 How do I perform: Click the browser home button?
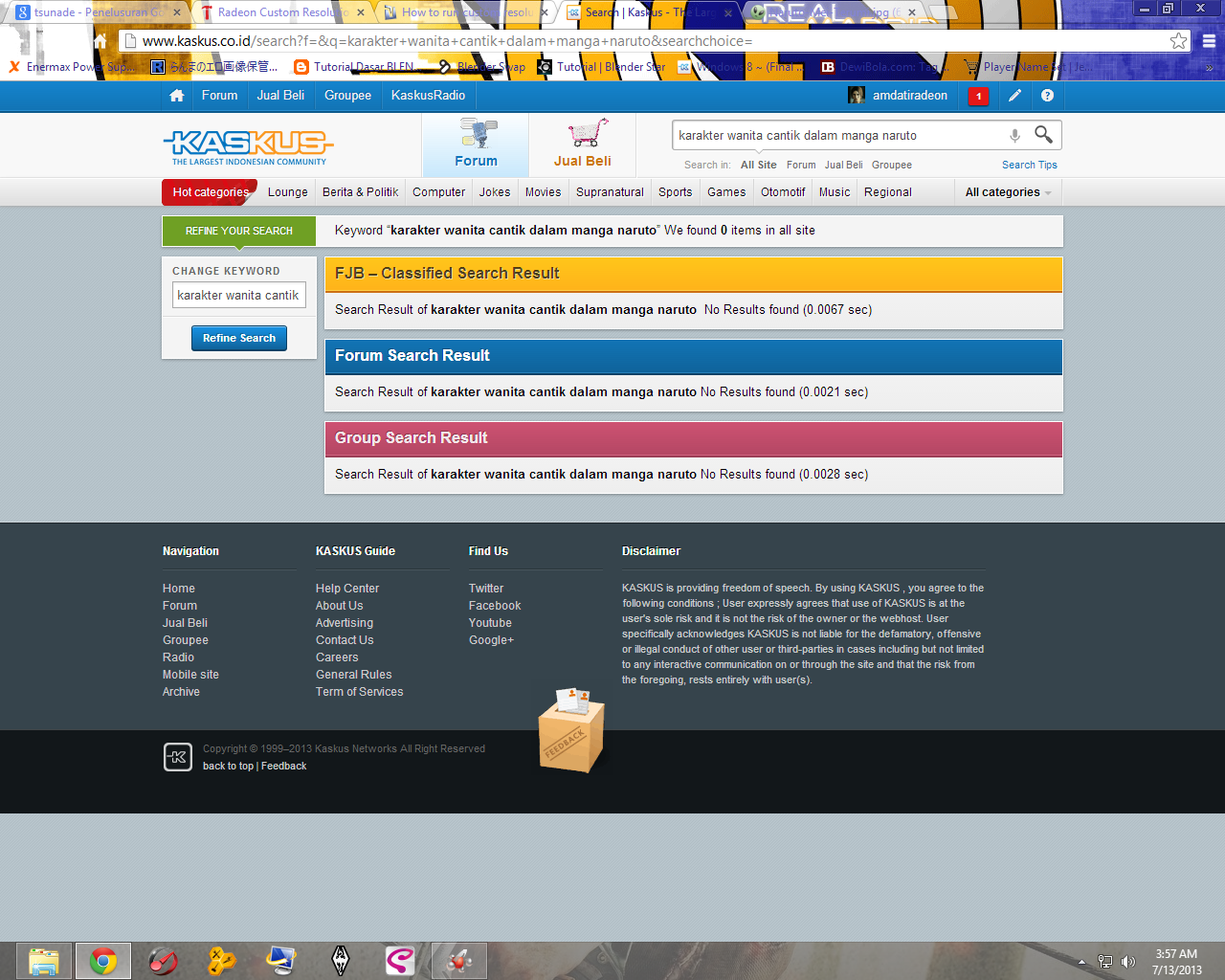(100, 41)
